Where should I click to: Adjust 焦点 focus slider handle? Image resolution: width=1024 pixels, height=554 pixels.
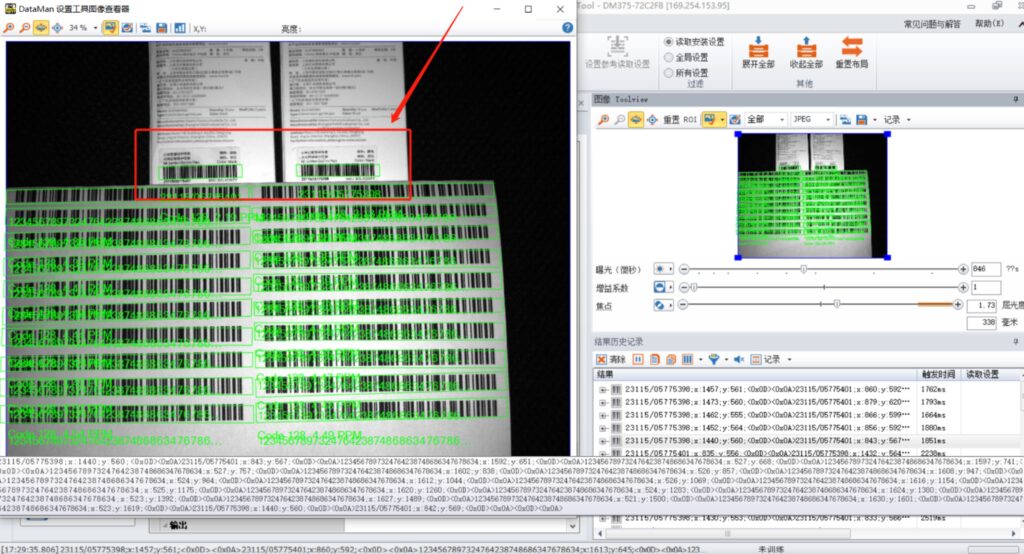836,304
